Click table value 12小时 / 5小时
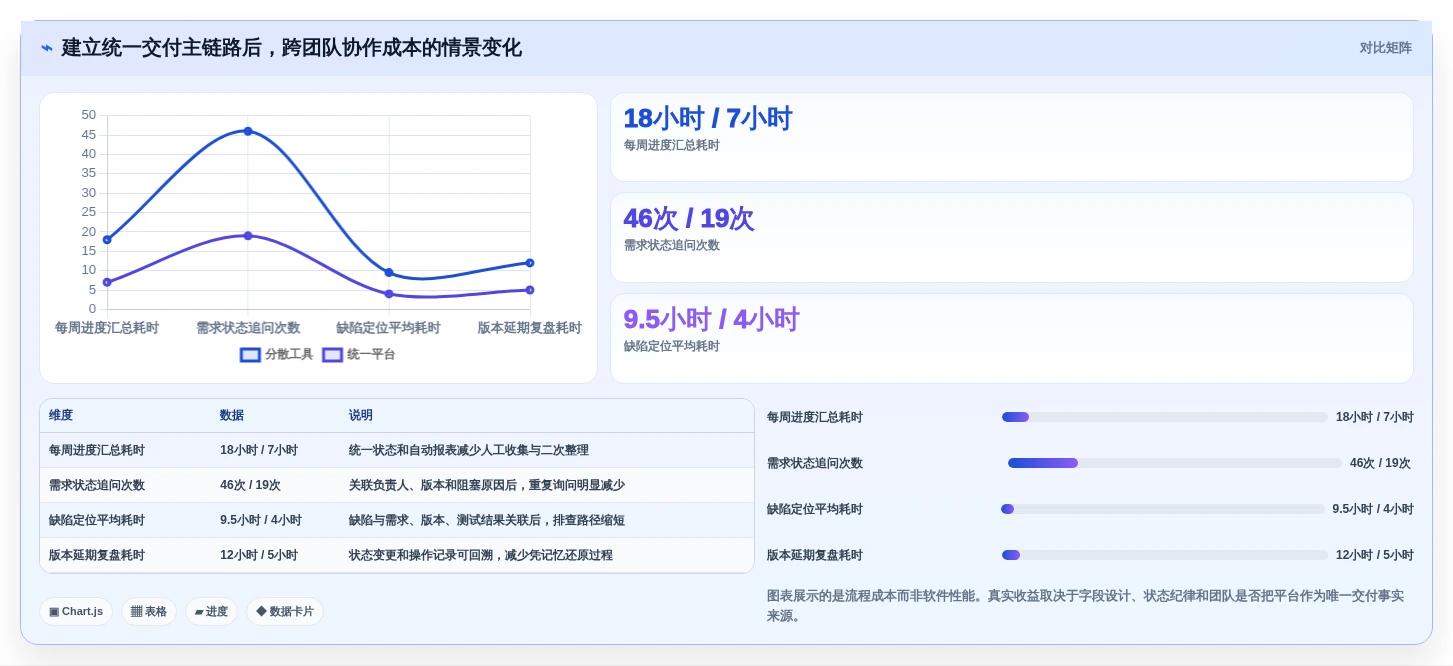This screenshot has height=666, width=1453. pyautogui.click(x=259, y=556)
